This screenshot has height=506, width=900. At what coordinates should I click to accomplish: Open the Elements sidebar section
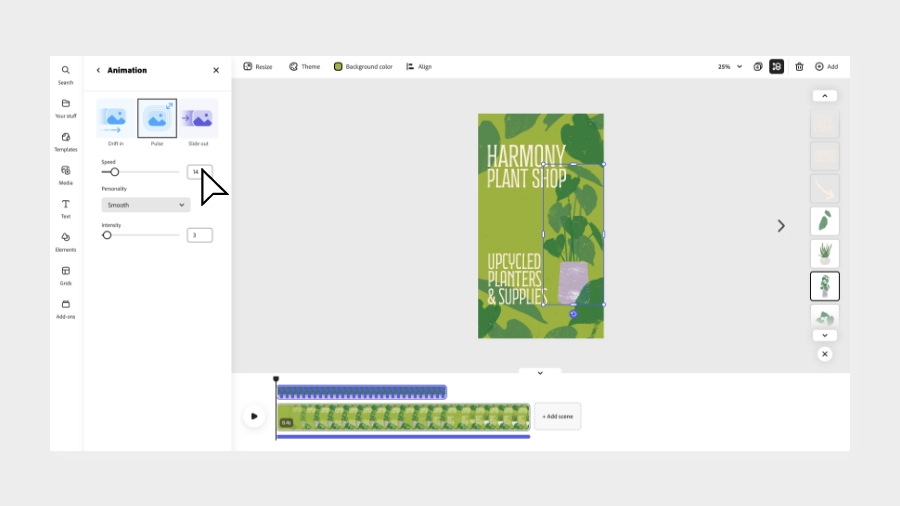65,241
